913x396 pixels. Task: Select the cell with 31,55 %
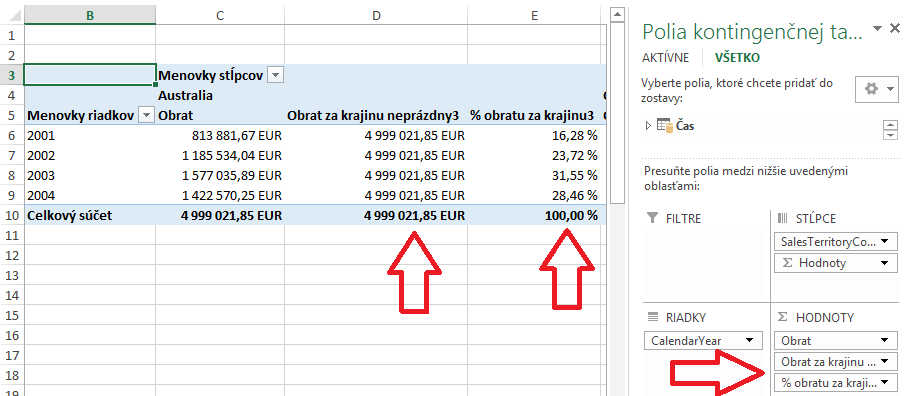coord(535,175)
